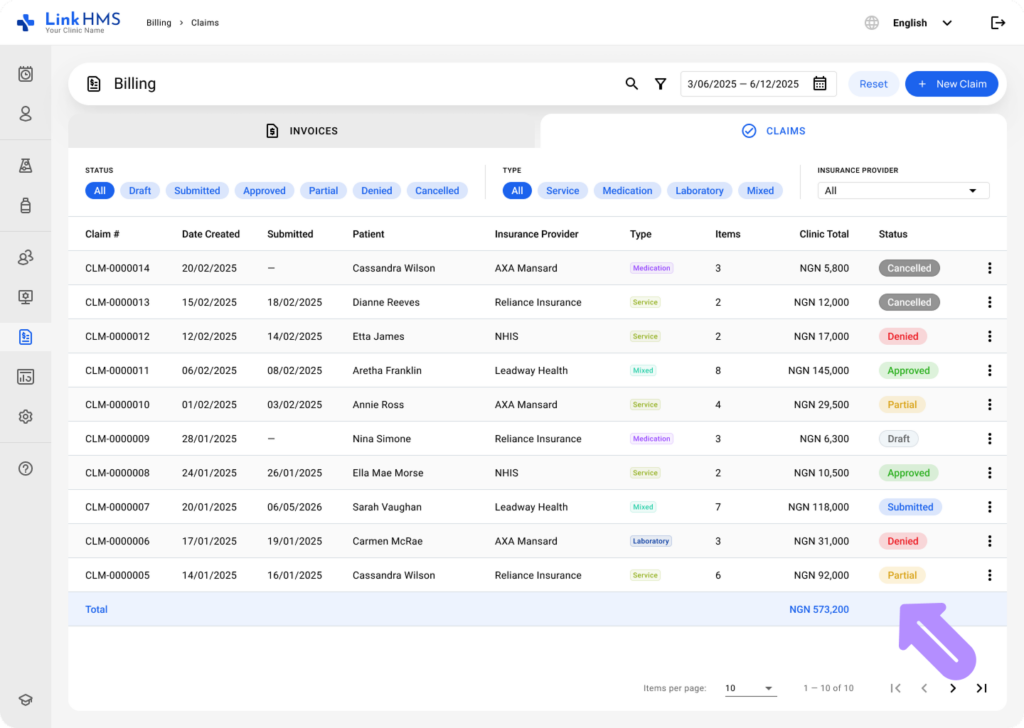1024x728 pixels.
Task: Click the logout icon at top right
Action: [997, 23]
